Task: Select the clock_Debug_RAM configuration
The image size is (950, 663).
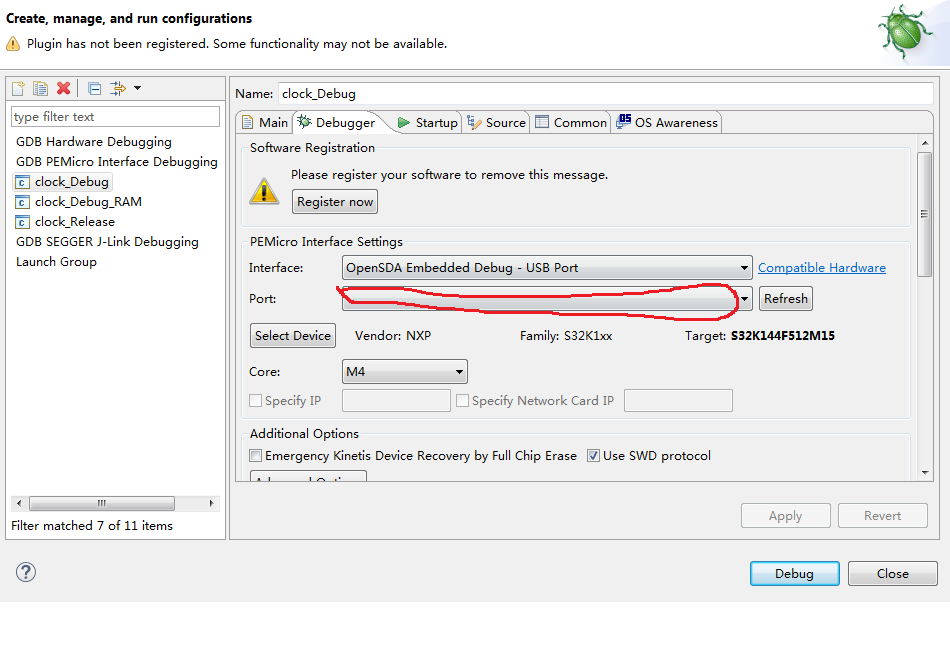Action: [x=88, y=202]
